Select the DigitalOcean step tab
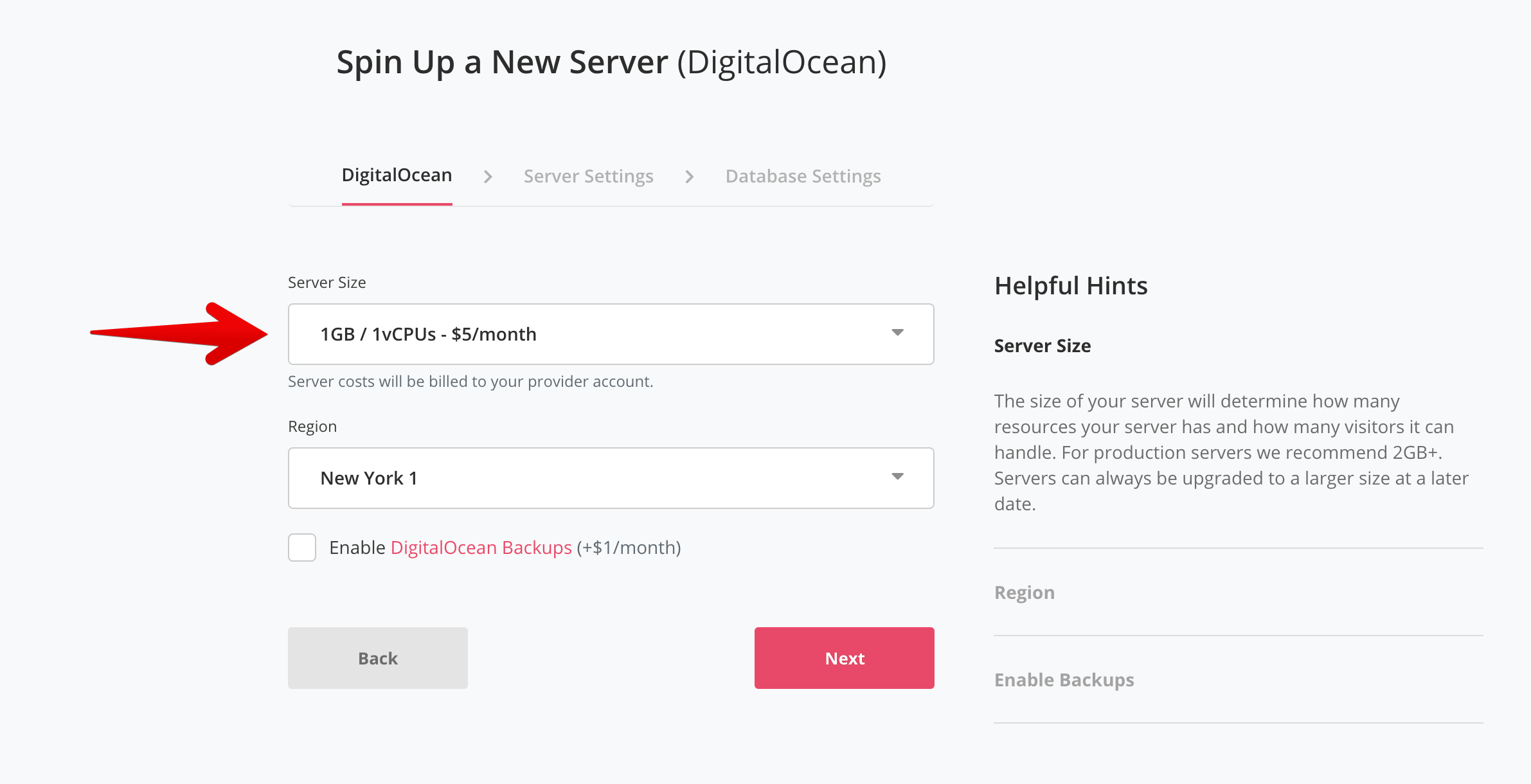Viewport: 1531px width, 784px height. point(397,175)
